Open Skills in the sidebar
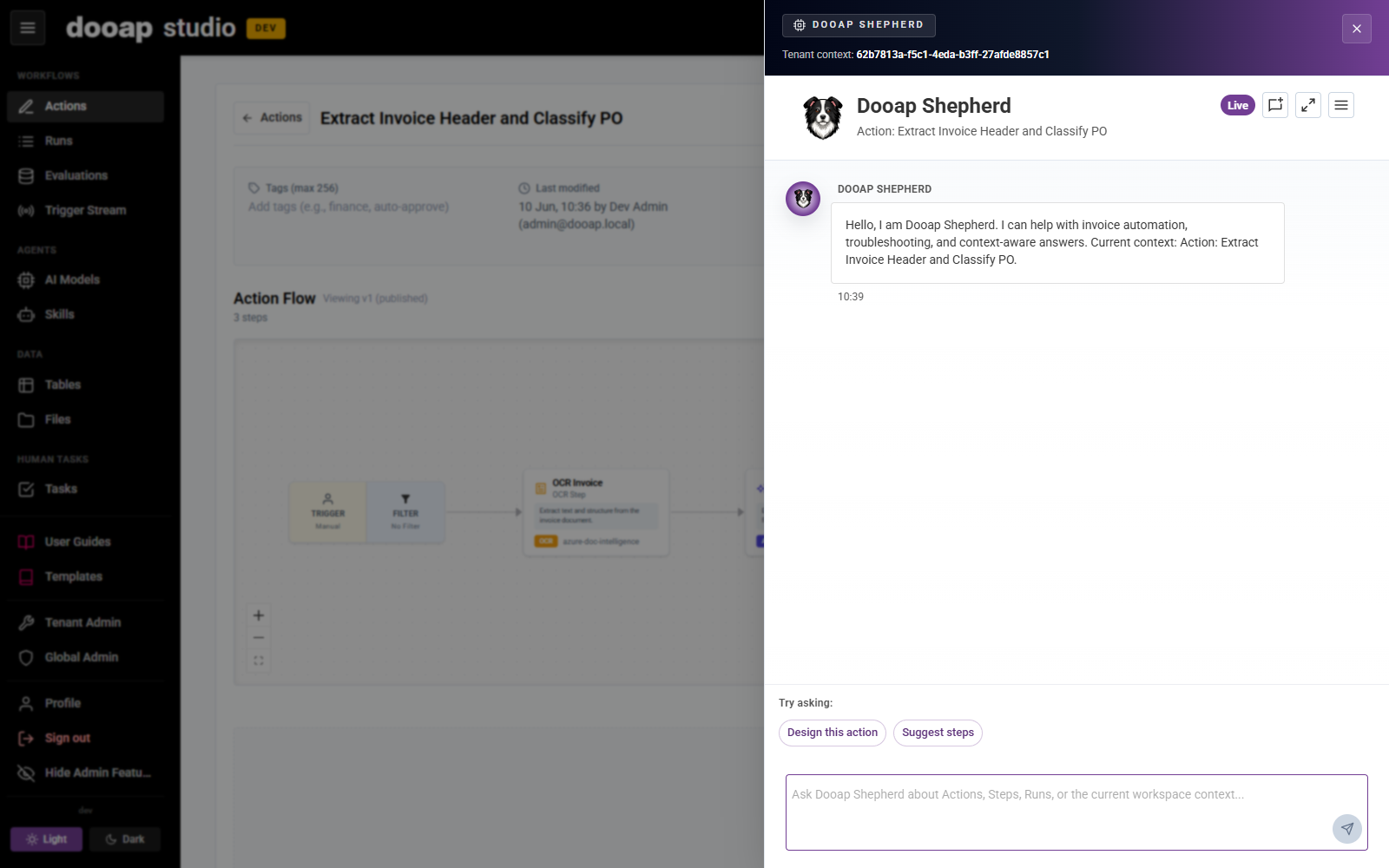Image resolution: width=1389 pixels, height=868 pixels. coord(85,314)
